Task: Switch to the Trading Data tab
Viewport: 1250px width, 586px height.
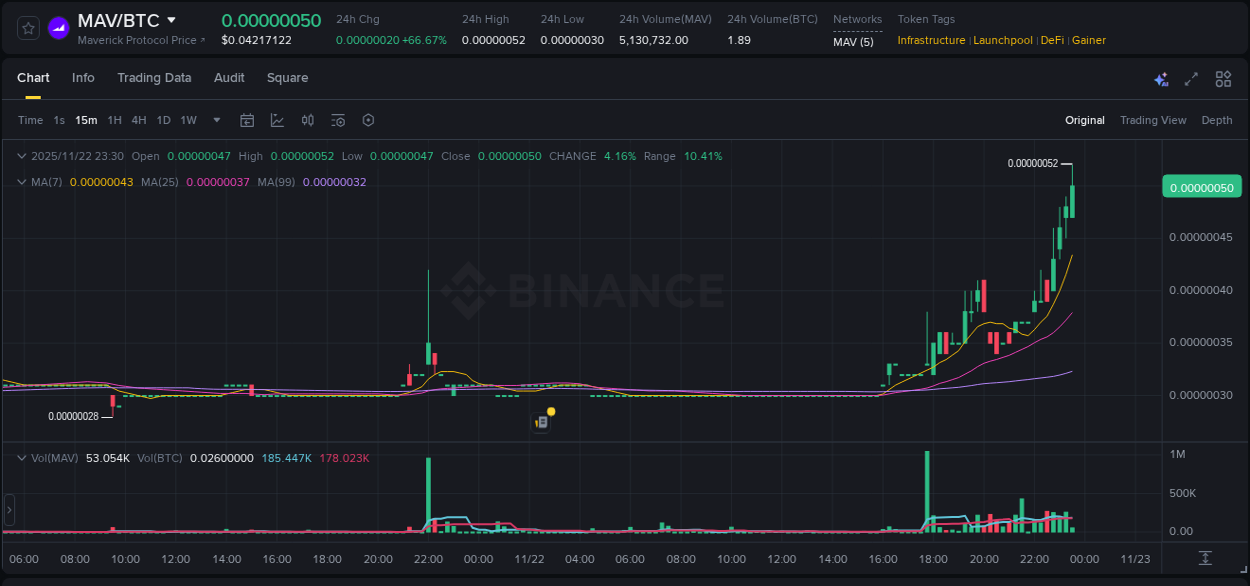Action: coord(154,78)
